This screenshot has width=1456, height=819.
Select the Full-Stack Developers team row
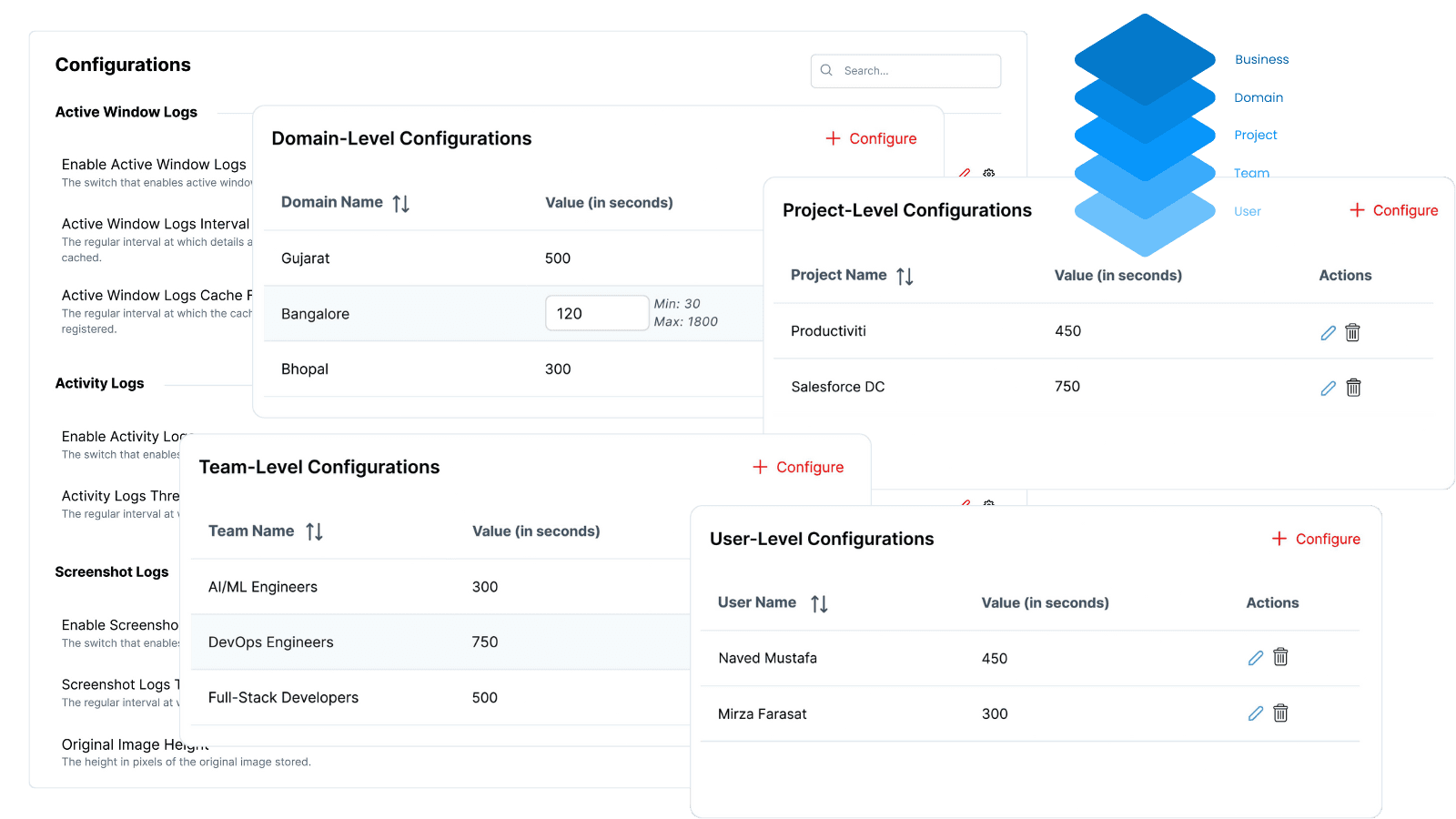point(440,698)
